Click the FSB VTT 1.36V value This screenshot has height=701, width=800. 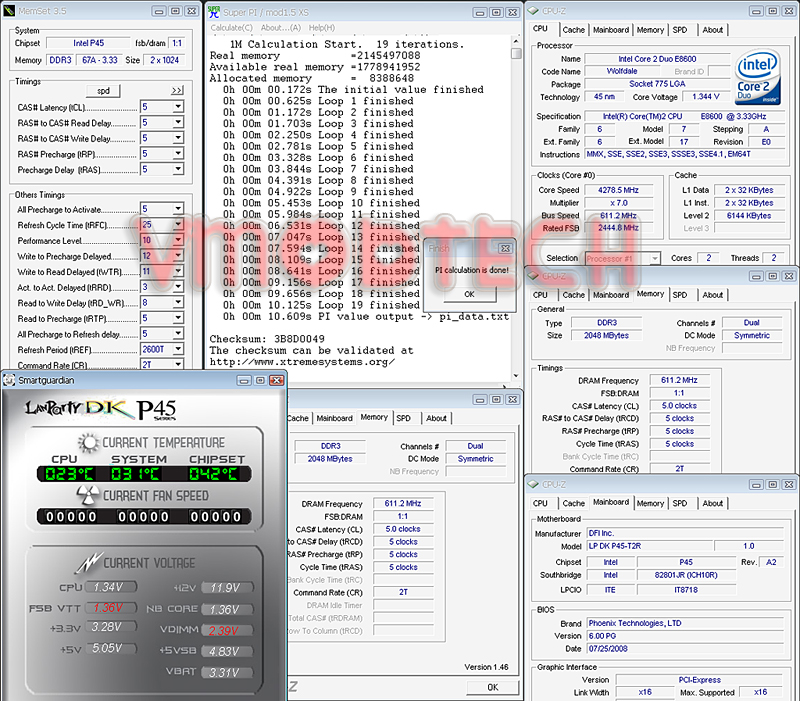[x=109, y=608]
